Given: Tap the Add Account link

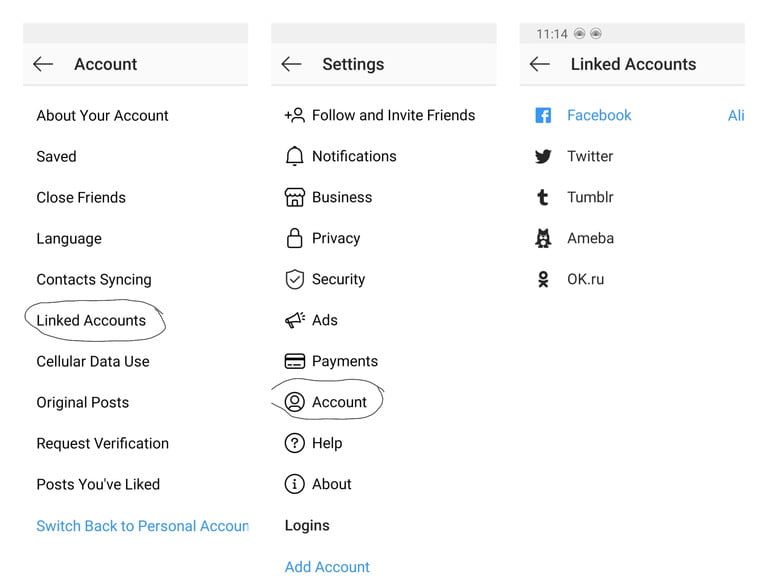Looking at the screenshot, I should pyautogui.click(x=327, y=566).
